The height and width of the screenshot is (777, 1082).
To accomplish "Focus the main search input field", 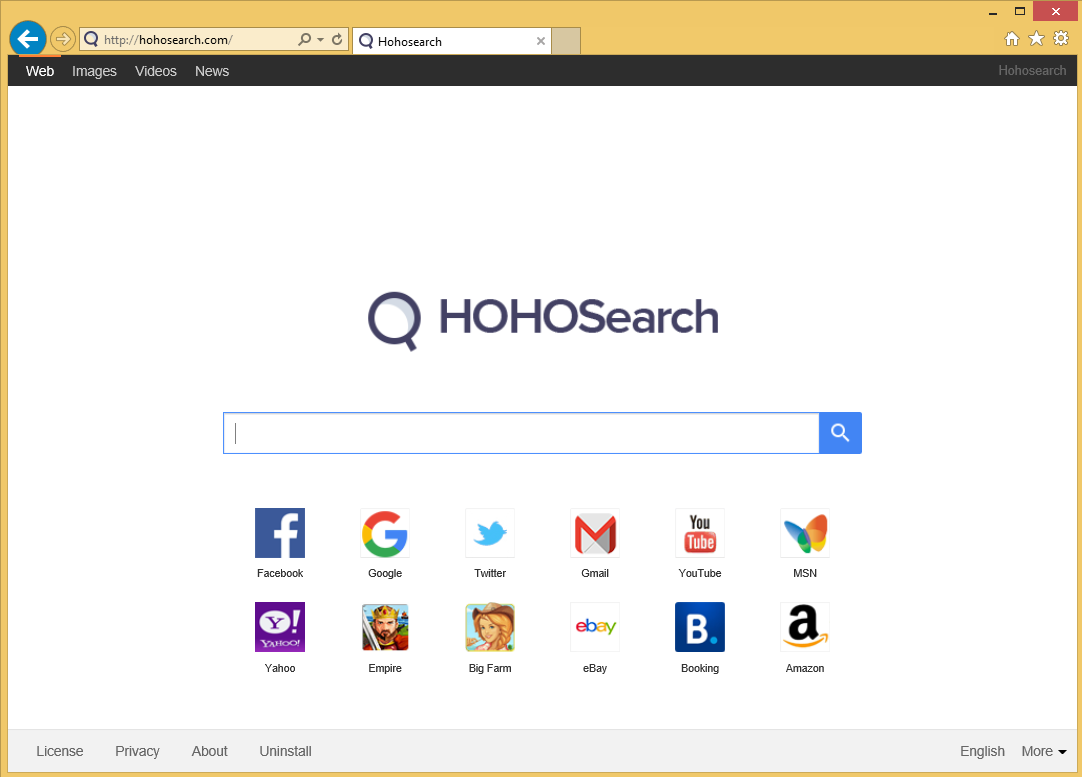I will click(x=521, y=433).
